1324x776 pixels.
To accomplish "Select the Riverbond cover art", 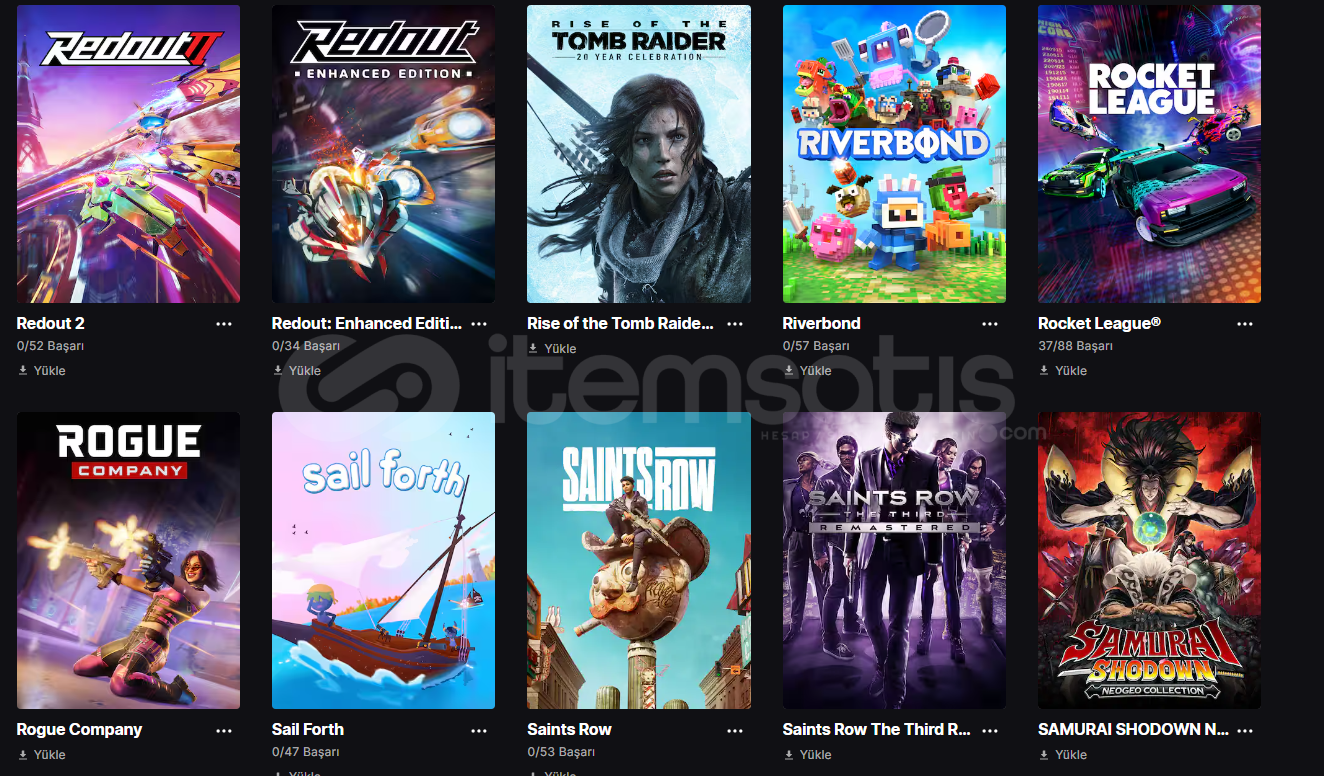I will [x=894, y=154].
